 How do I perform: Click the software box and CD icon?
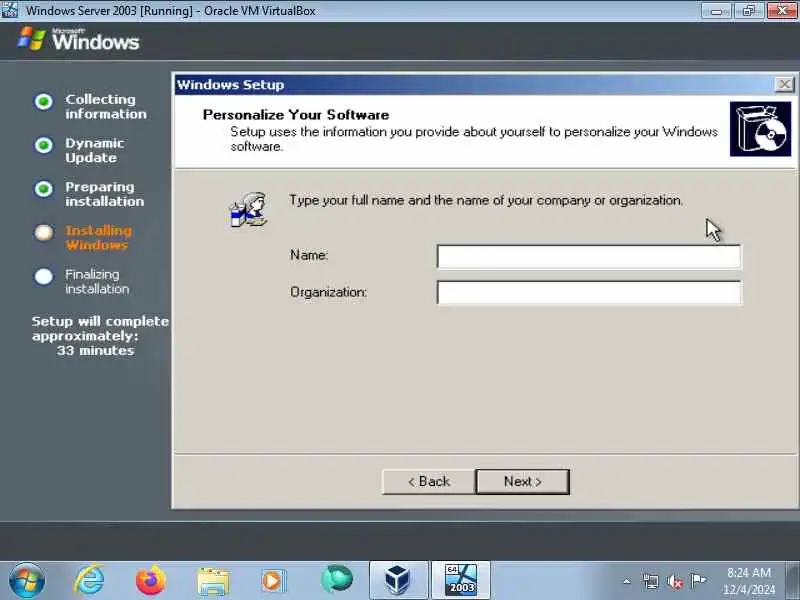coord(760,129)
